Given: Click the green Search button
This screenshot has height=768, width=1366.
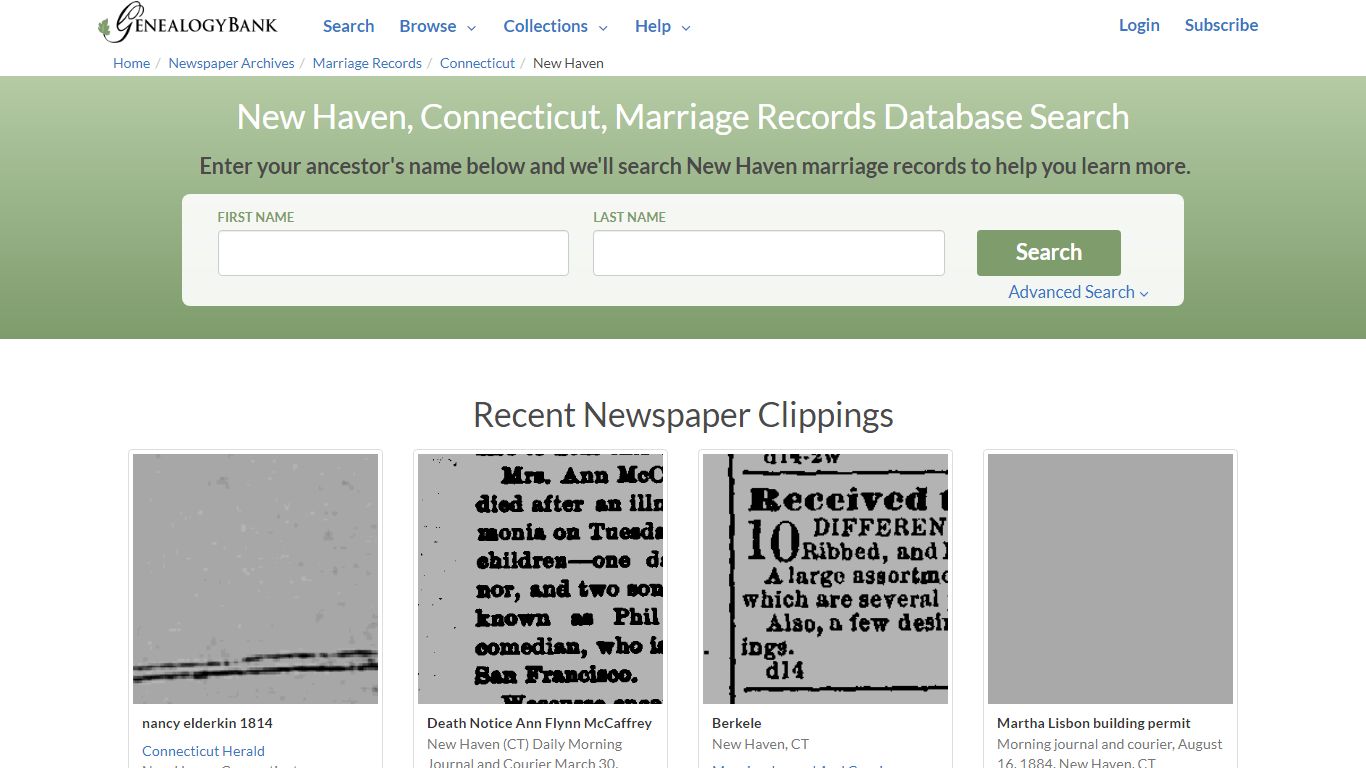Looking at the screenshot, I should [1048, 253].
